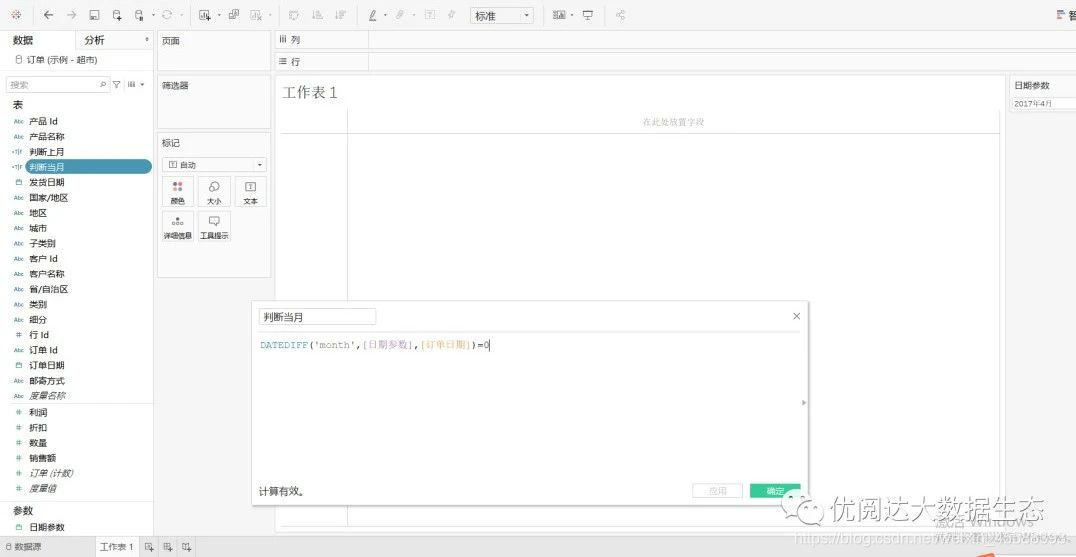Select the 订单日期 field

47,366
